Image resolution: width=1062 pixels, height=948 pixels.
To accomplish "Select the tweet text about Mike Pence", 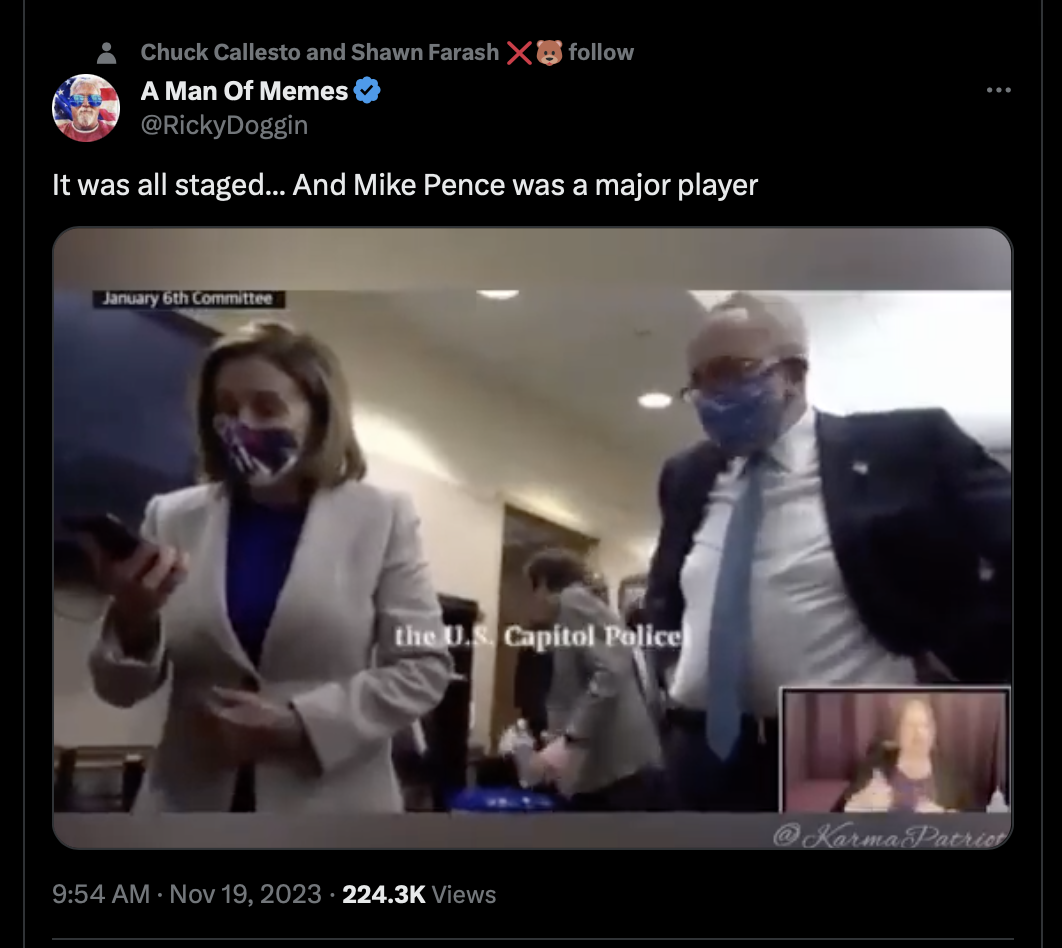I will tap(405, 185).
